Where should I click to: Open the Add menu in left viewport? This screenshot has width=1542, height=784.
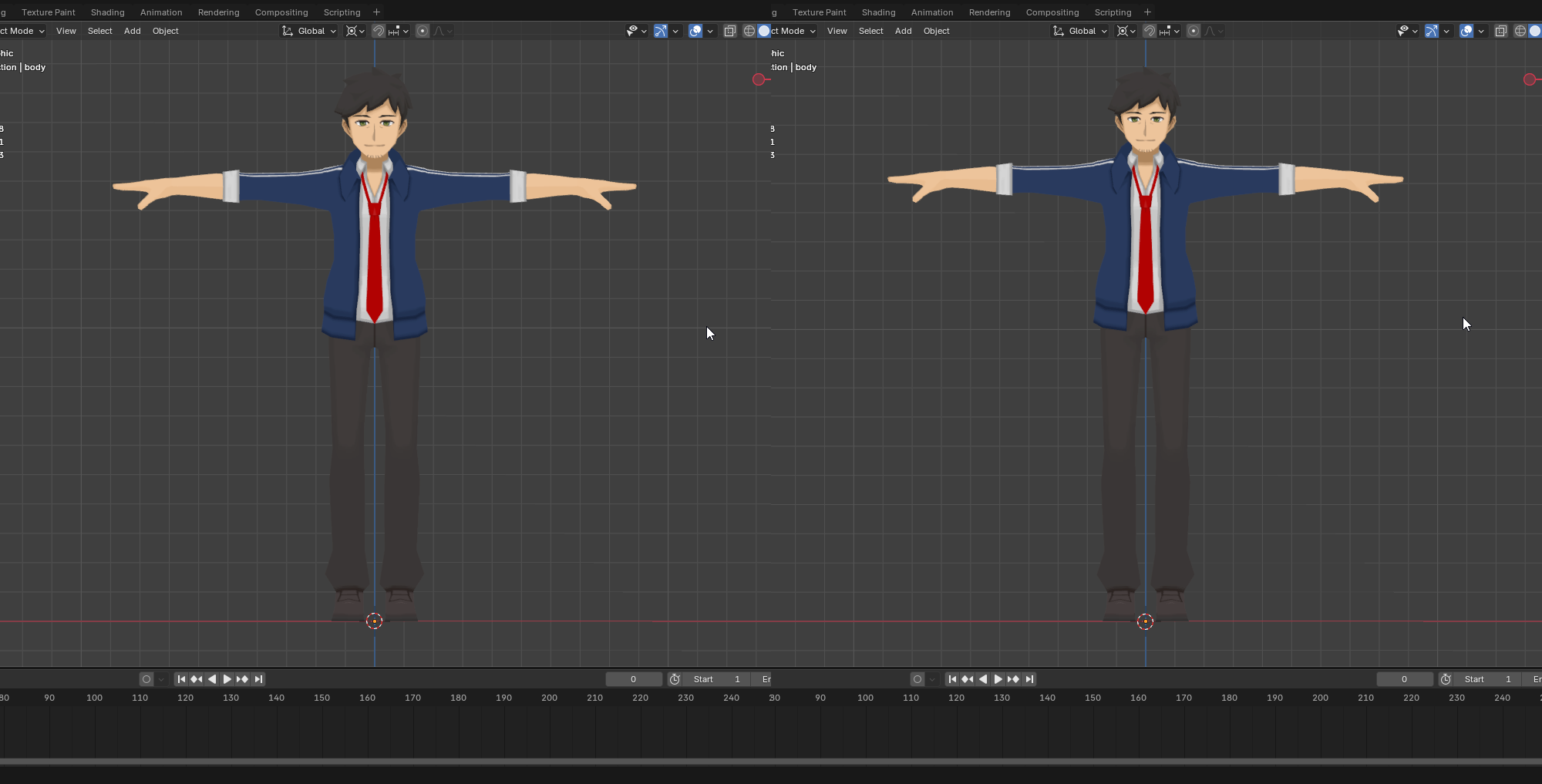click(x=132, y=31)
